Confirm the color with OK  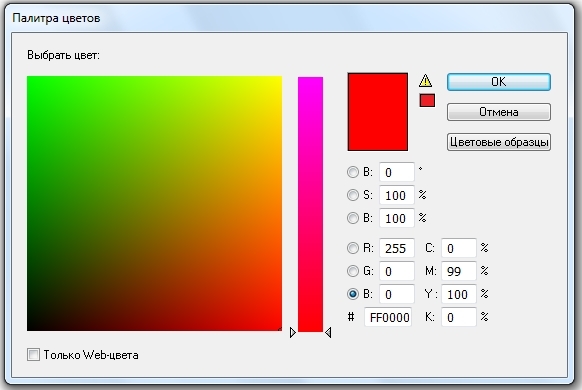point(498,82)
